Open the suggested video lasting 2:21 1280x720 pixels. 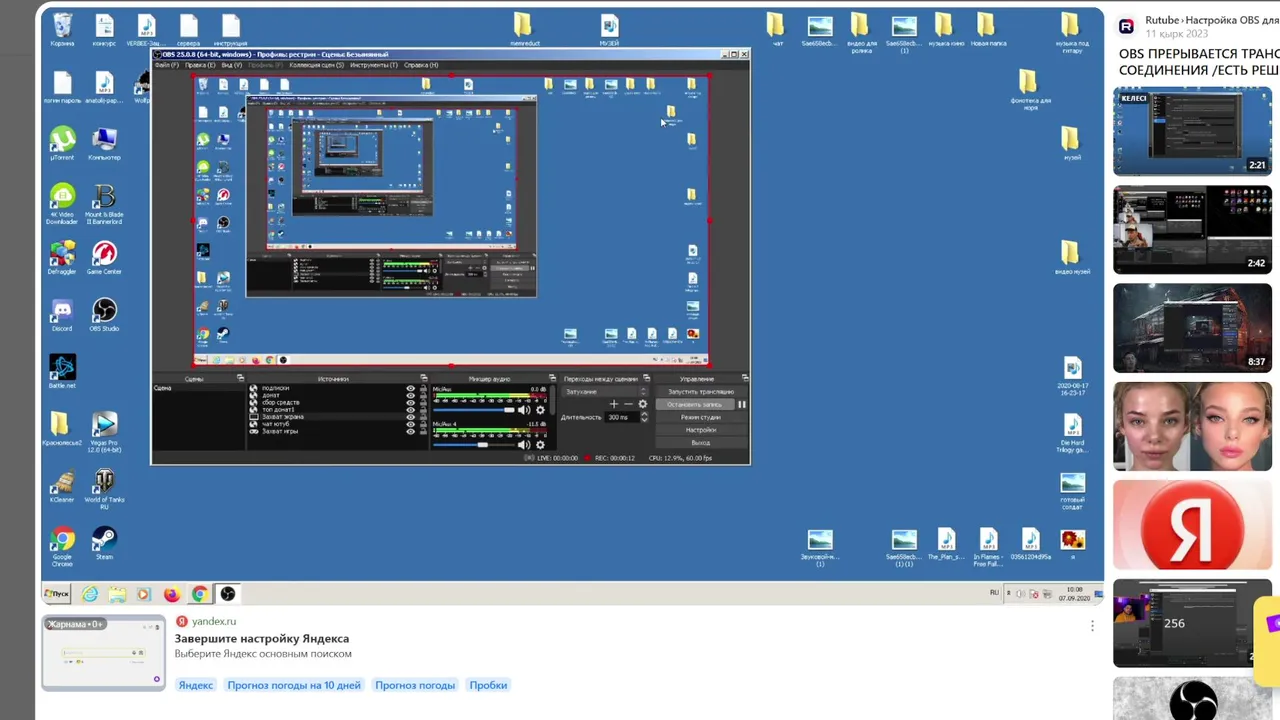tap(1192, 131)
